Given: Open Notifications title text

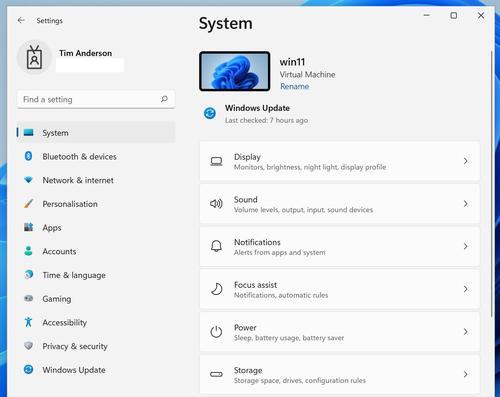Looking at the screenshot, I should click(x=257, y=242).
